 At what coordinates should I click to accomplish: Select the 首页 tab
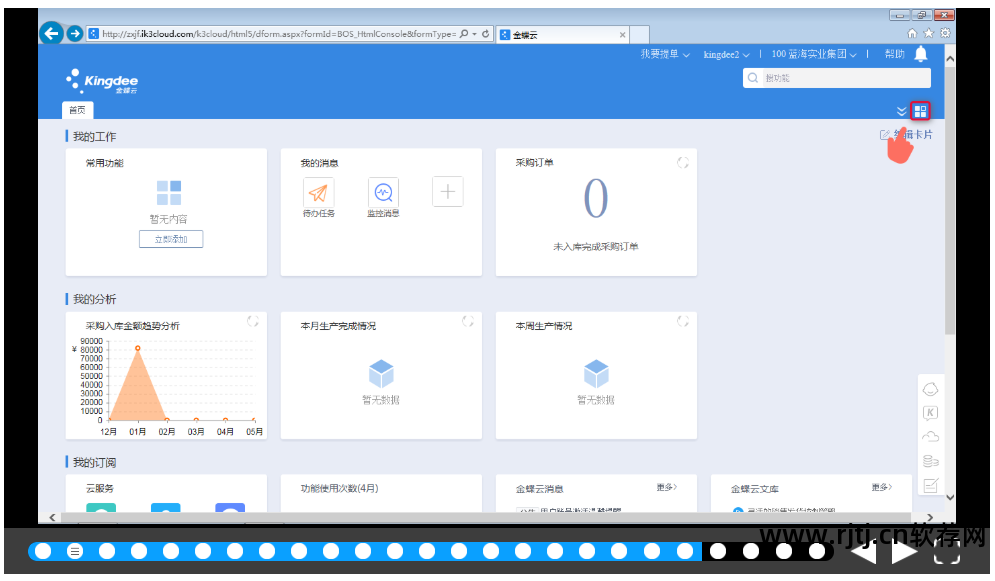pos(77,110)
